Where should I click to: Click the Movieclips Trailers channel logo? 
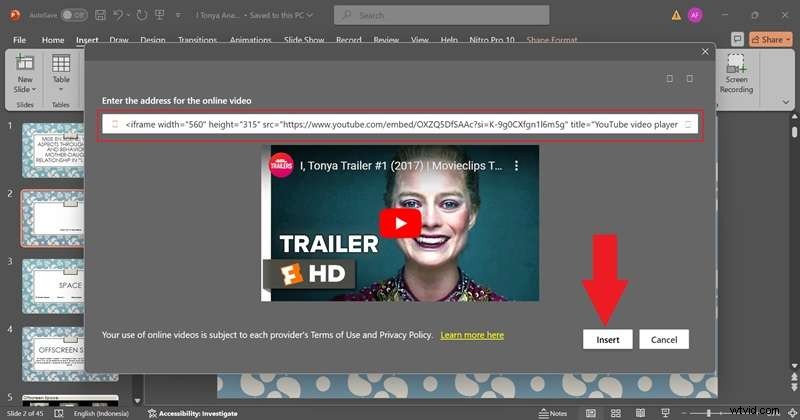click(281, 165)
